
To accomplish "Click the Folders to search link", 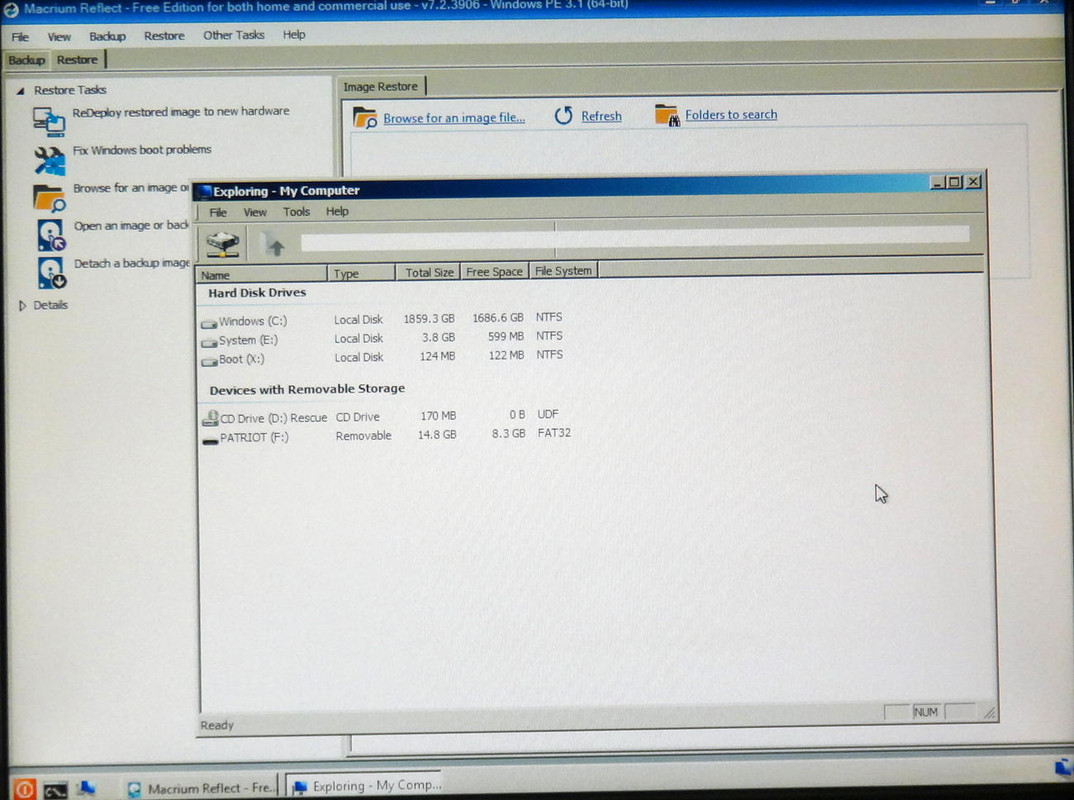I will [731, 114].
